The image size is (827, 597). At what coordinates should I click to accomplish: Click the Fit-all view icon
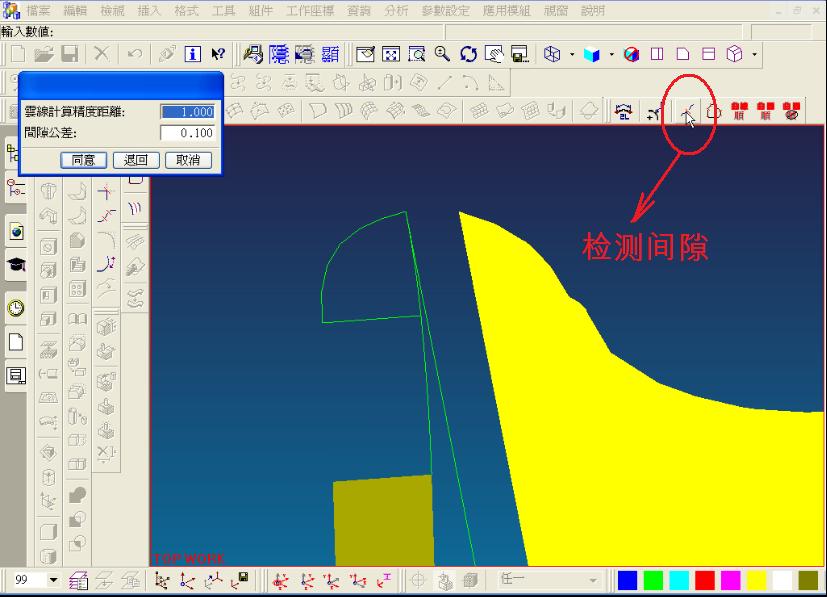(391, 54)
